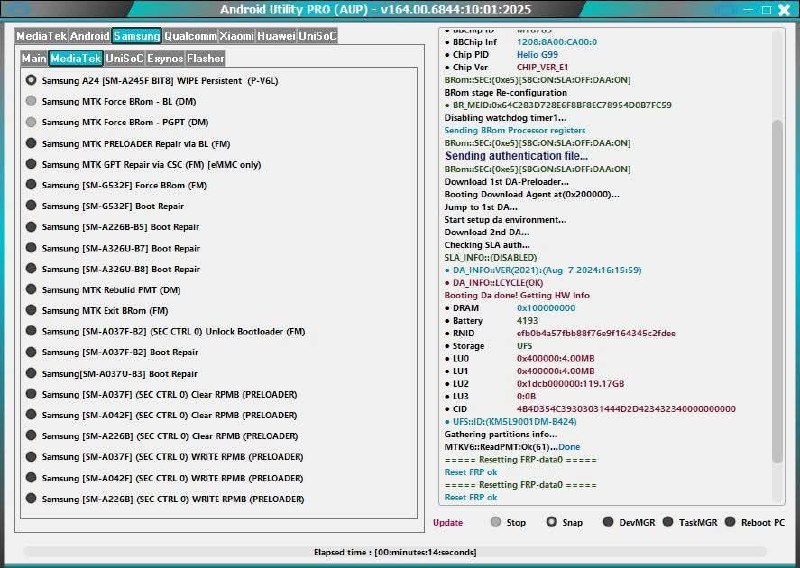Screen dimensions: 800x568
Task: Select Samsung MTK GPT Repair via CSC
Action: (x=143, y=165)
